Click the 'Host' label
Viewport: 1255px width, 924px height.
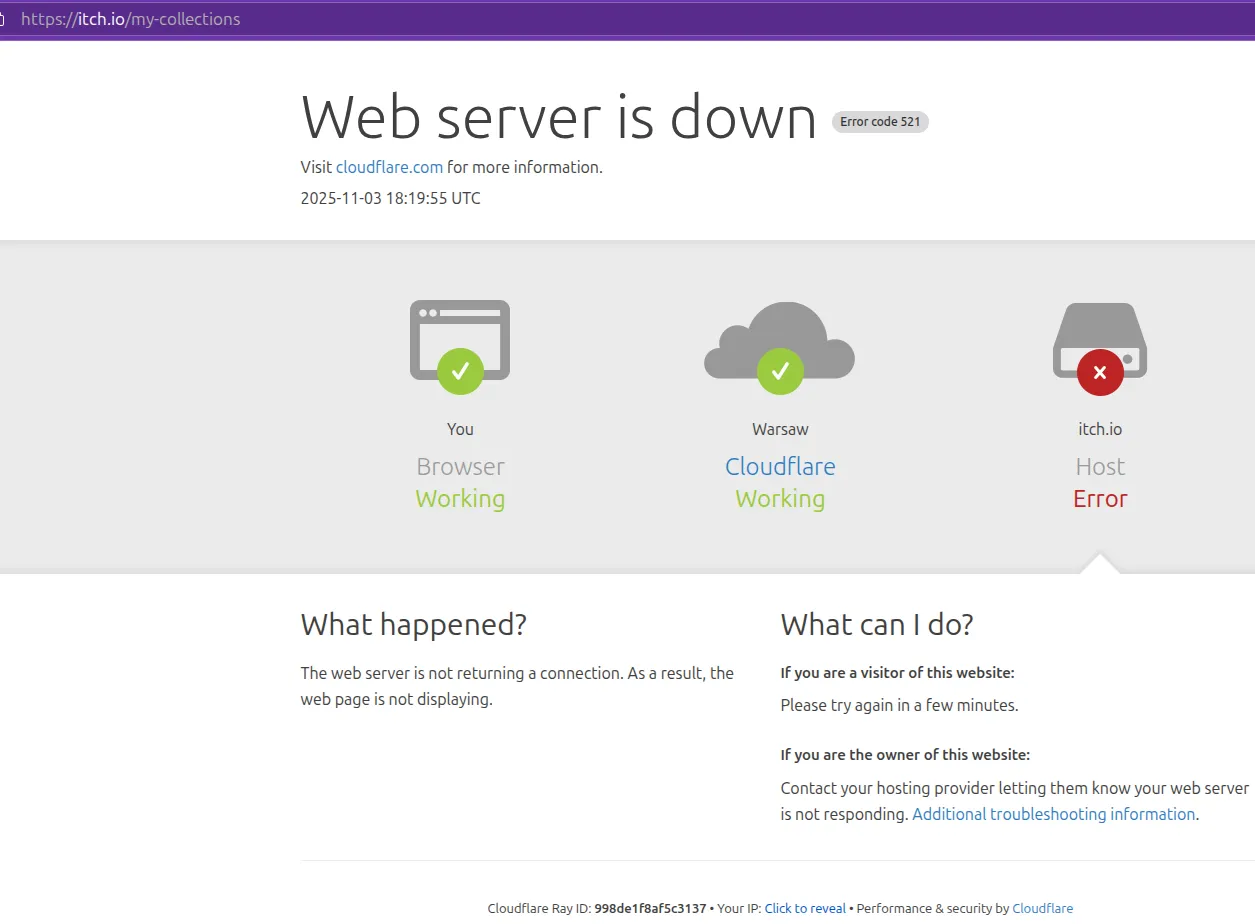(1100, 466)
